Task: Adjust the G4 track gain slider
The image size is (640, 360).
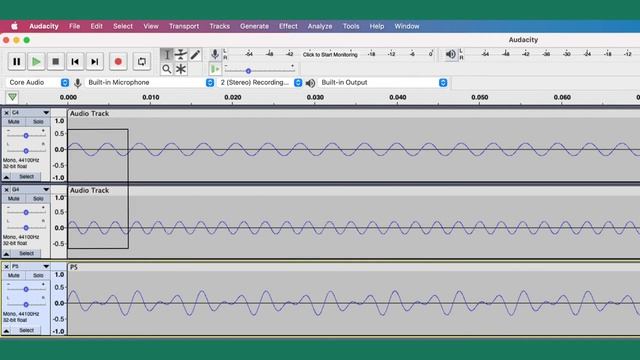Action: (x=26, y=212)
